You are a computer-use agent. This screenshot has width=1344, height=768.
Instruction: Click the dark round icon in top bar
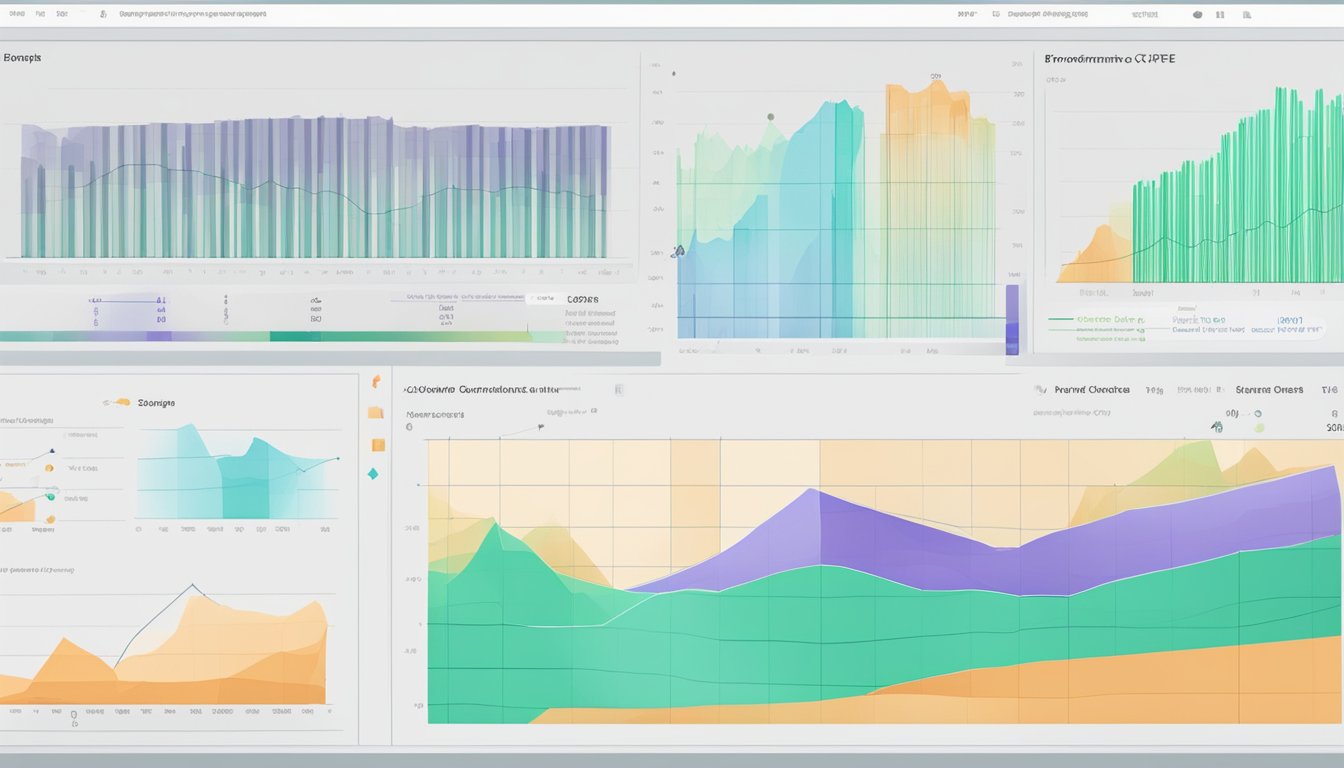[1197, 15]
